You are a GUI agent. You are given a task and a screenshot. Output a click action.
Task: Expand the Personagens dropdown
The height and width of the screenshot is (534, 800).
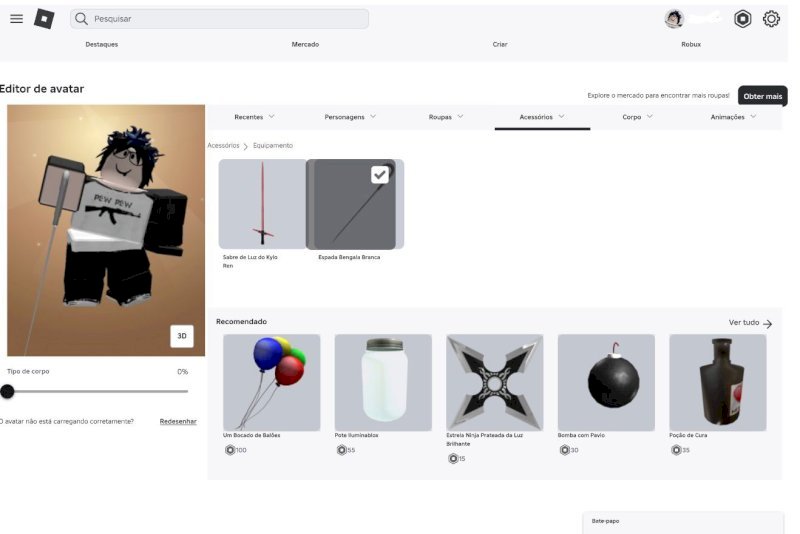click(350, 117)
